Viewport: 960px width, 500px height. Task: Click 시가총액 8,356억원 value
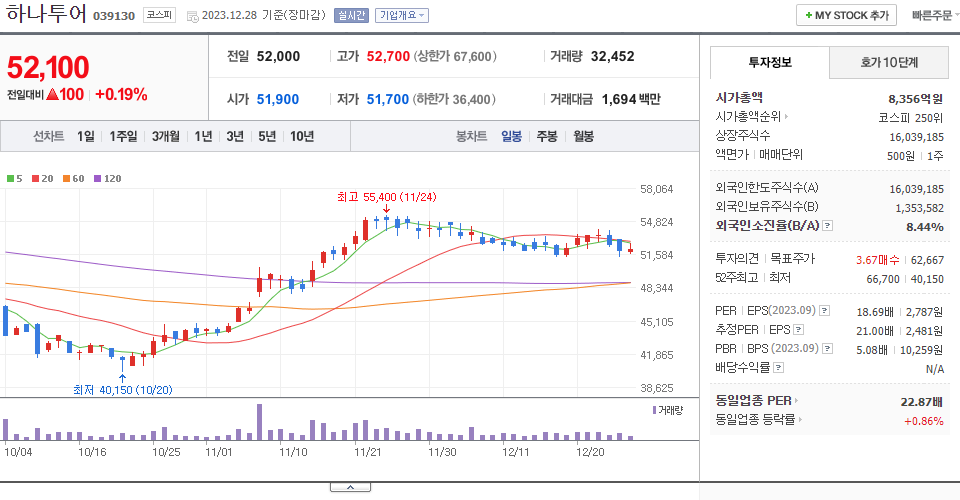[x=915, y=99]
